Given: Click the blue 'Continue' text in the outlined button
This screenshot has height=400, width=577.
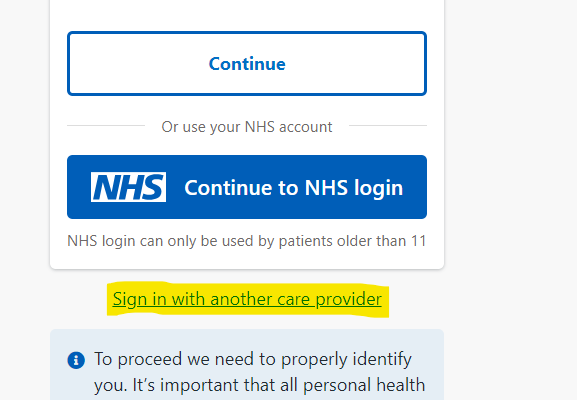Looking at the screenshot, I should click(x=247, y=64).
